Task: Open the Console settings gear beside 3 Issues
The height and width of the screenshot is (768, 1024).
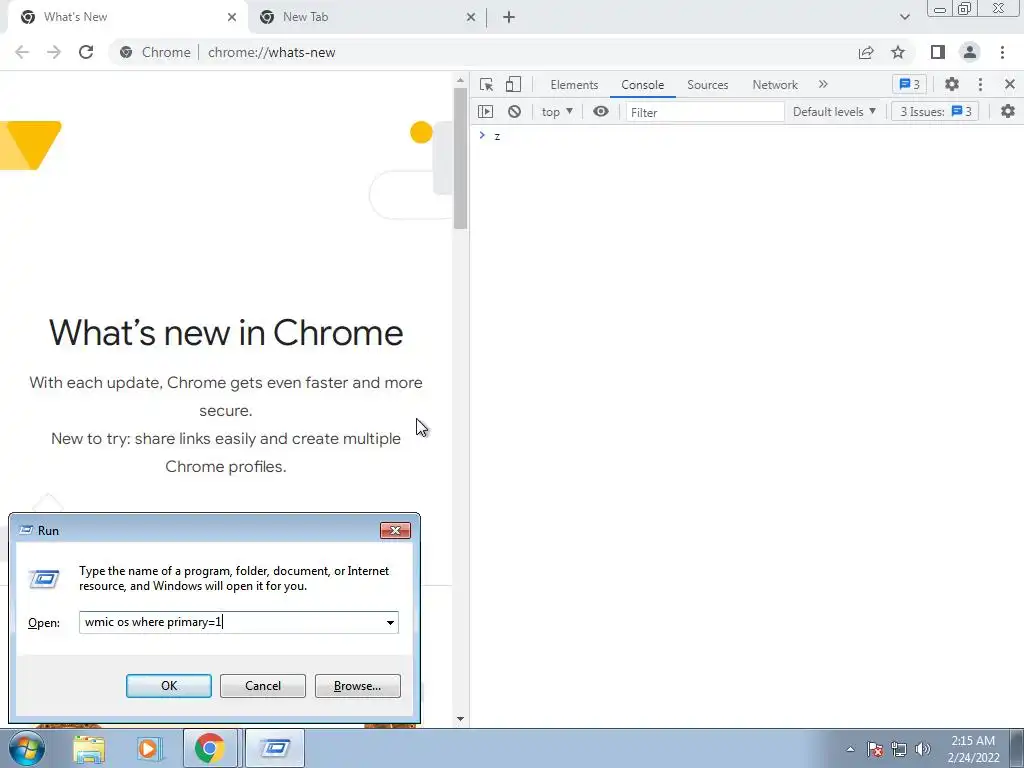Action: pyautogui.click(x=1008, y=112)
